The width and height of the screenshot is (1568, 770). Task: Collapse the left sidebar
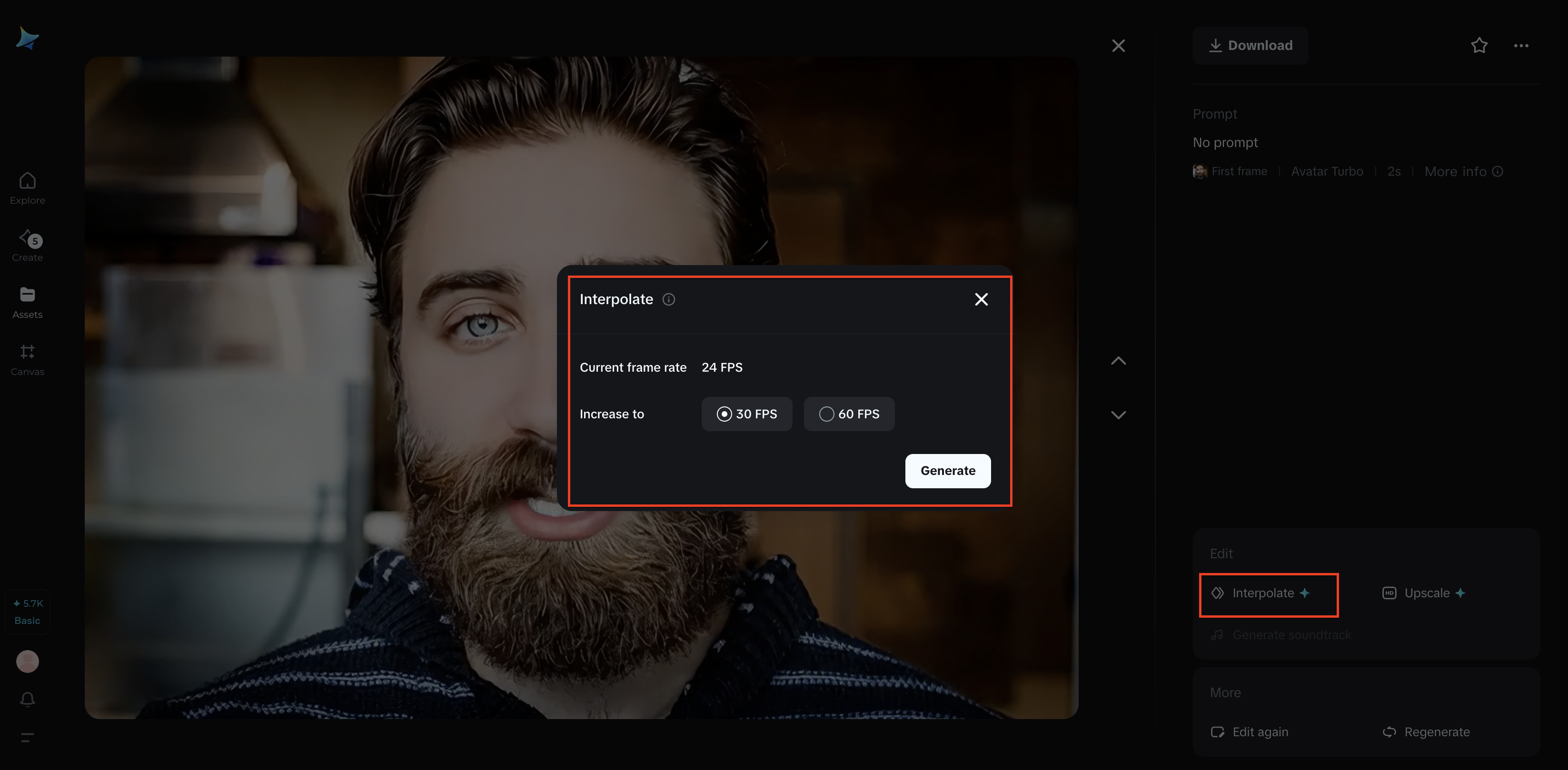(27, 737)
